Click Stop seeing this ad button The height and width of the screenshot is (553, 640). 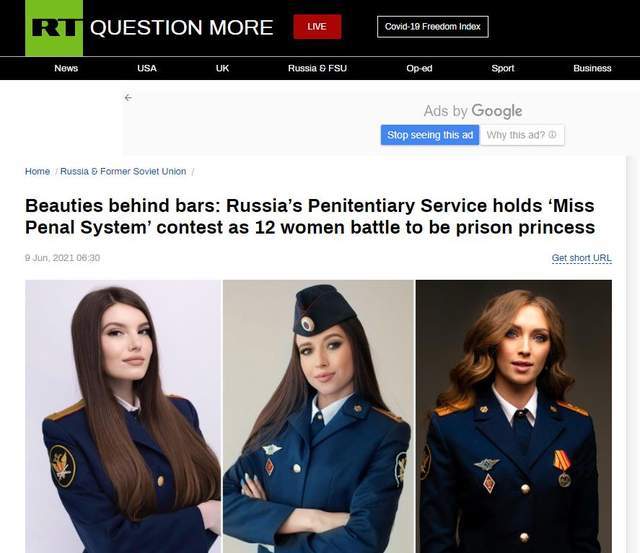tap(430, 135)
